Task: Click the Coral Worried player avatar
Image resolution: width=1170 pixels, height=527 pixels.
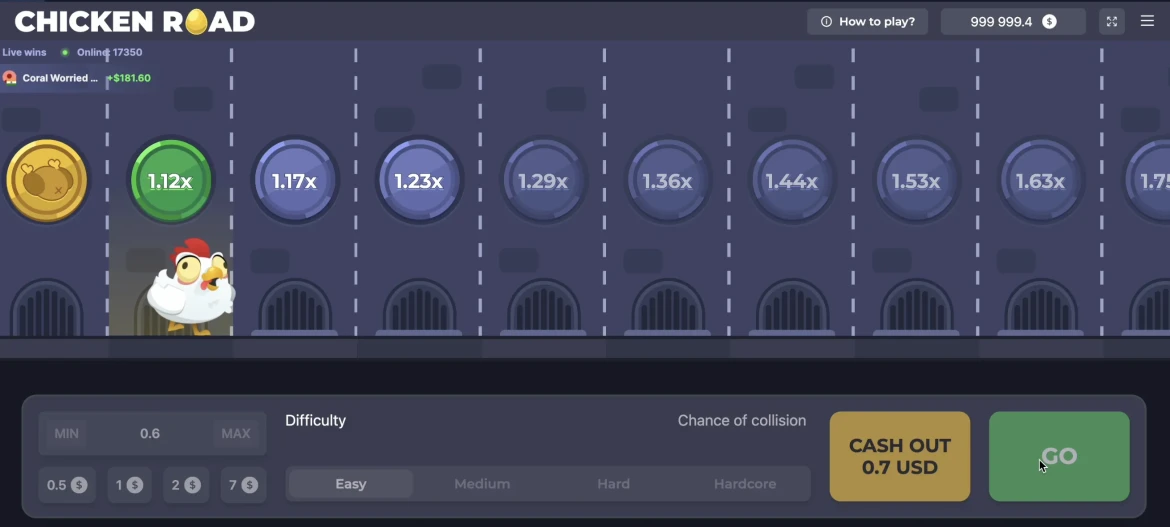Action: [10, 78]
